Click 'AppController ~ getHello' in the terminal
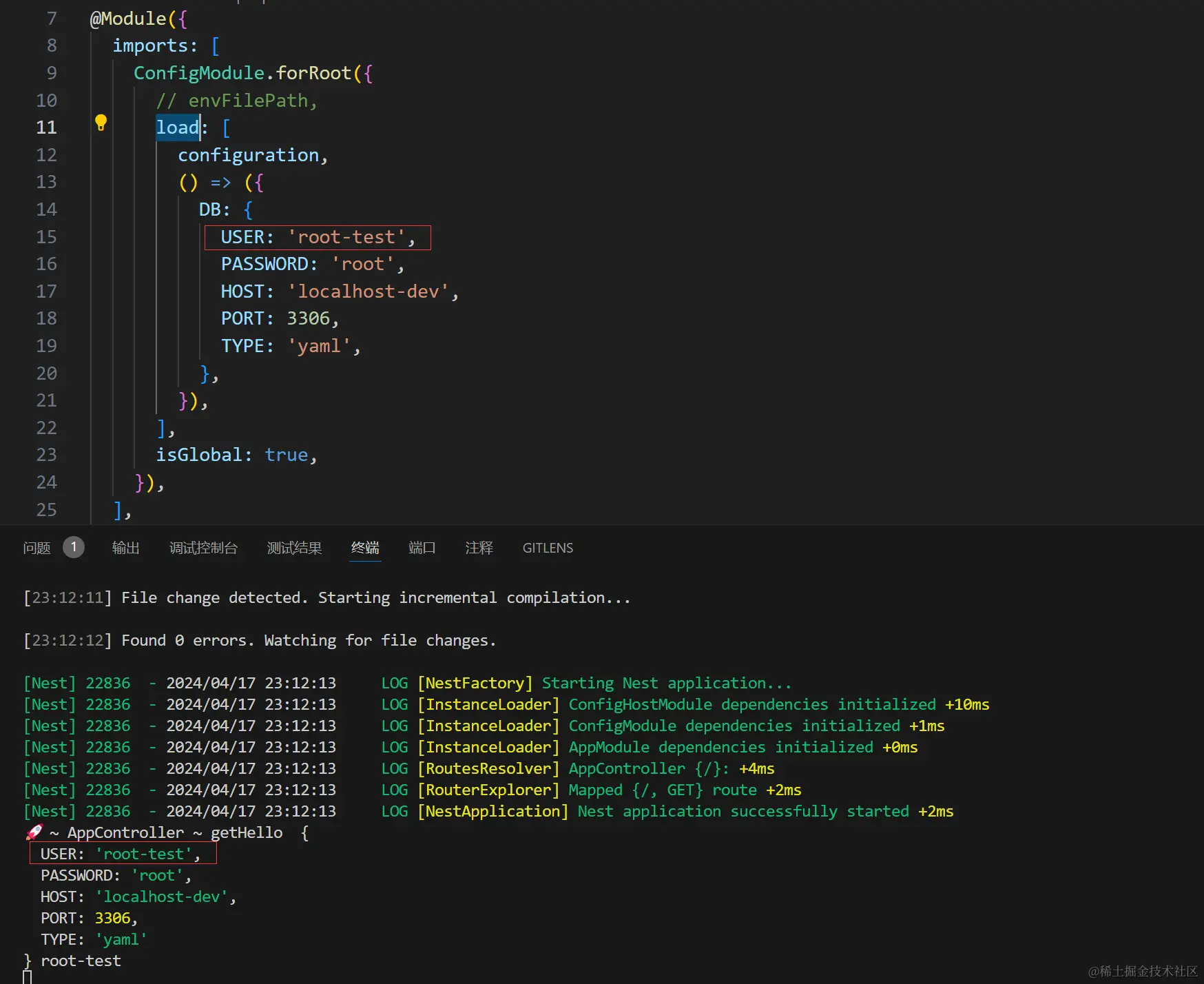This screenshot has height=984, width=1204. click(175, 832)
